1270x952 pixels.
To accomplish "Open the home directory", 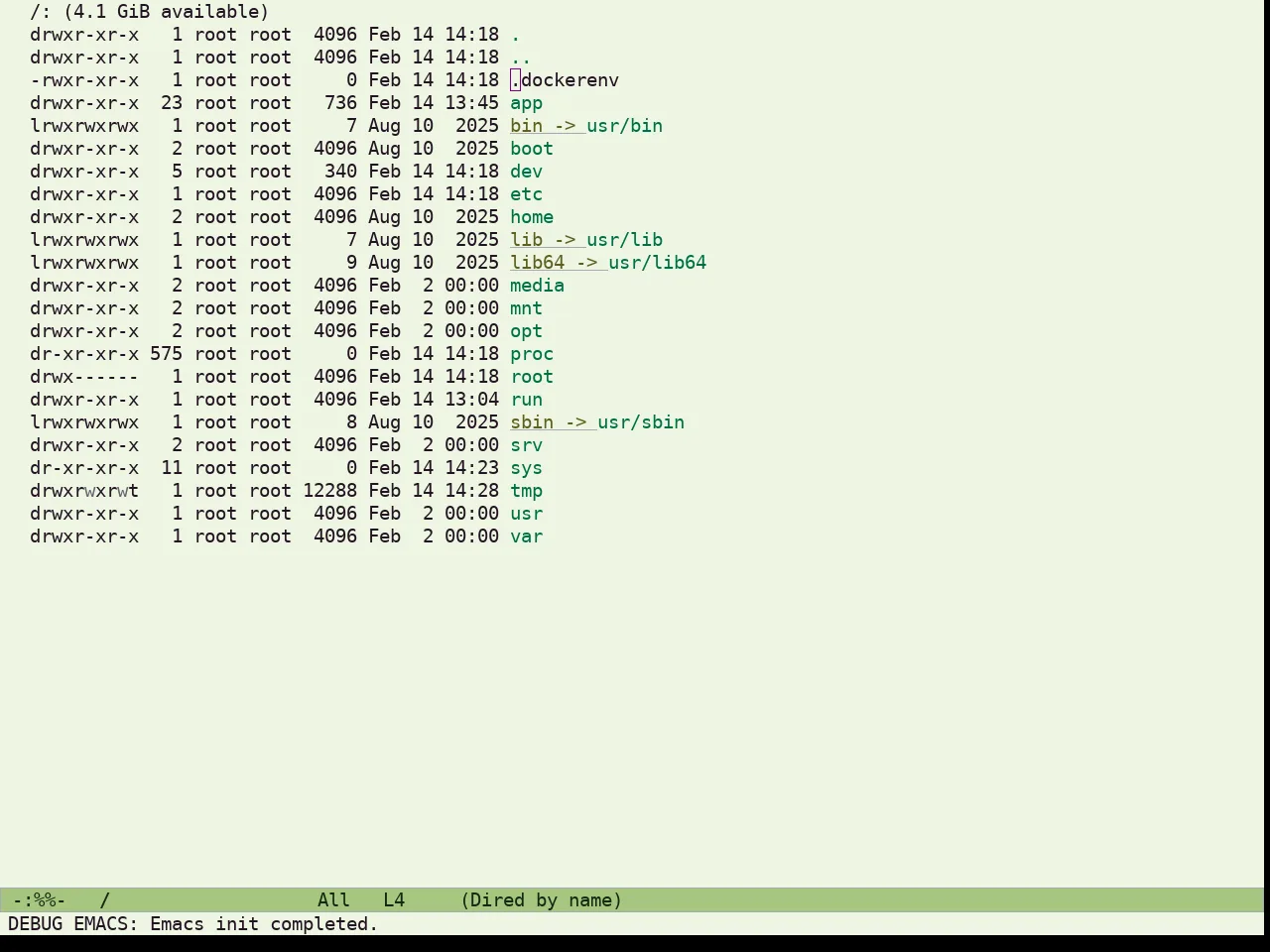I will click(532, 217).
